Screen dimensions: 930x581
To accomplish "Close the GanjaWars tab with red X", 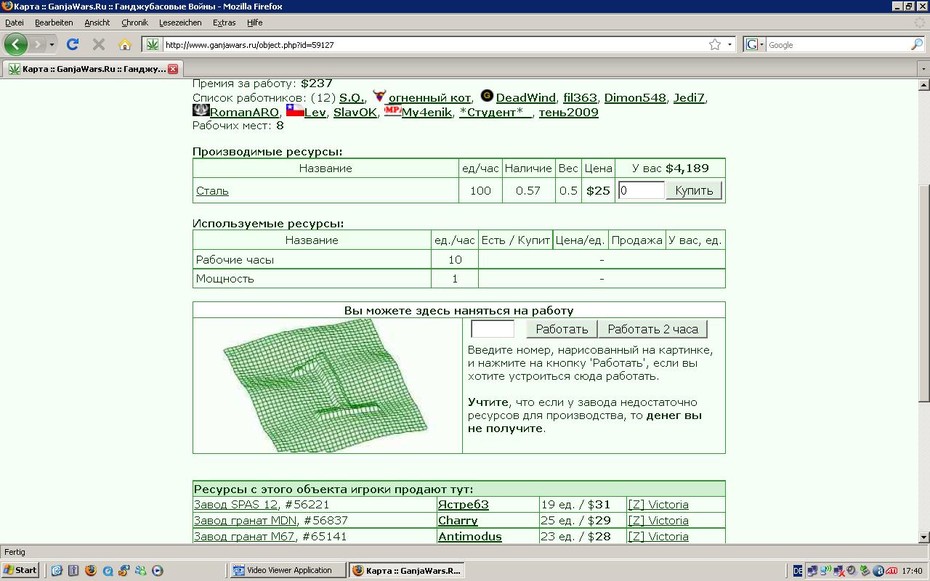I will tap(173, 69).
